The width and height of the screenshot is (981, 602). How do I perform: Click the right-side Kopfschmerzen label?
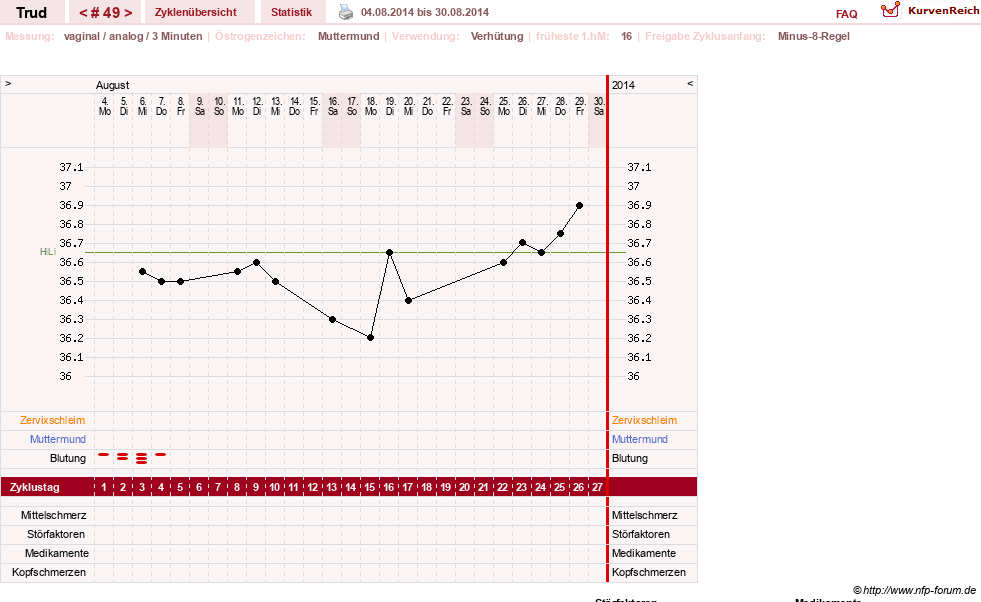click(x=649, y=572)
